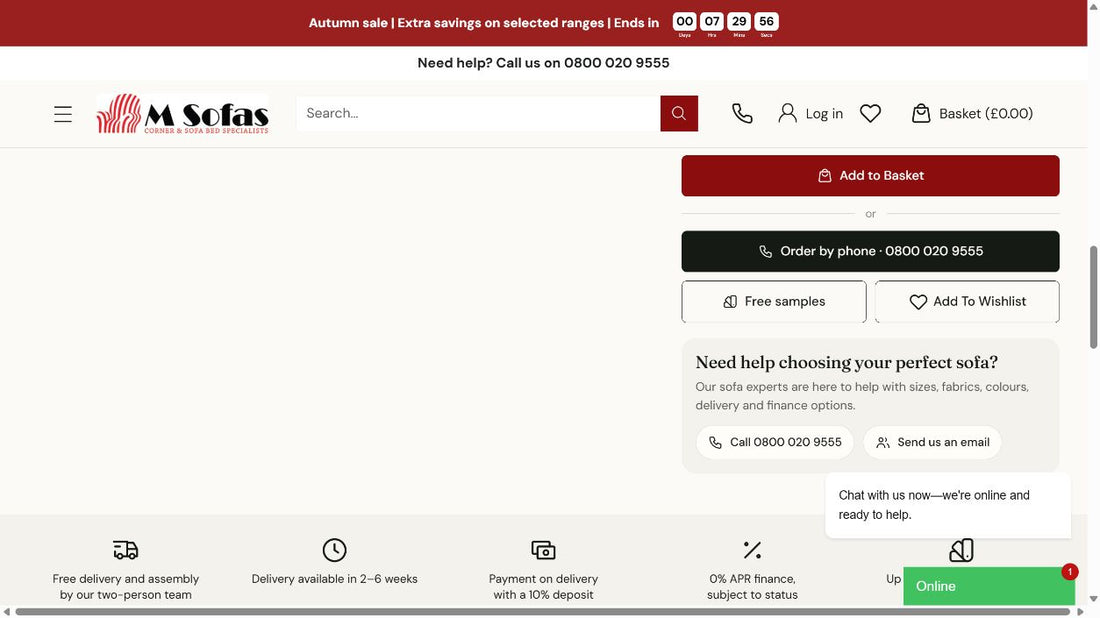Click the user account icon
This screenshot has width=1100, height=618.
tap(787, 114)
